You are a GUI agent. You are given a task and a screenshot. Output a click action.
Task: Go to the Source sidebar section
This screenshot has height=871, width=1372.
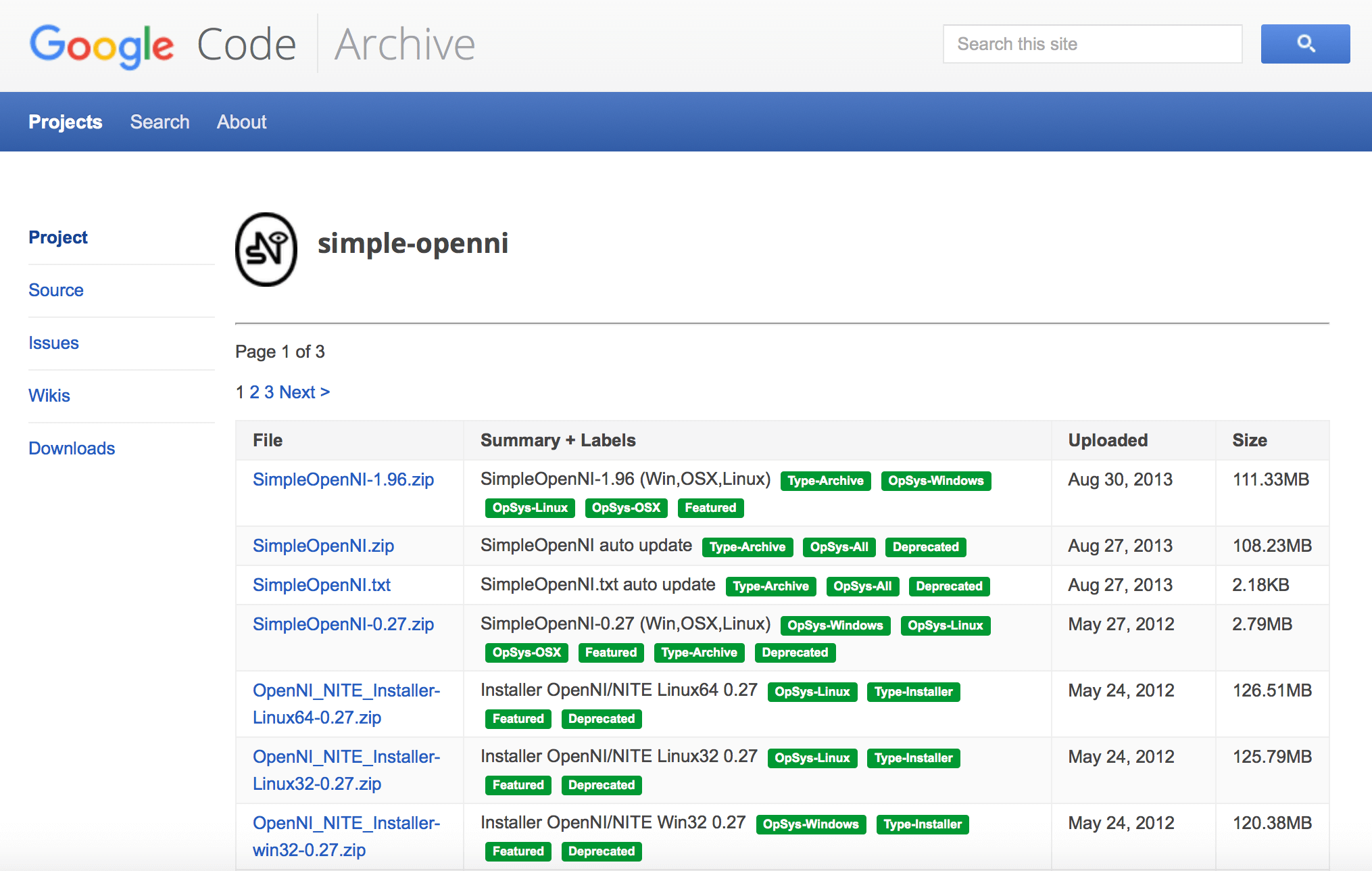(x=56, y=290)
